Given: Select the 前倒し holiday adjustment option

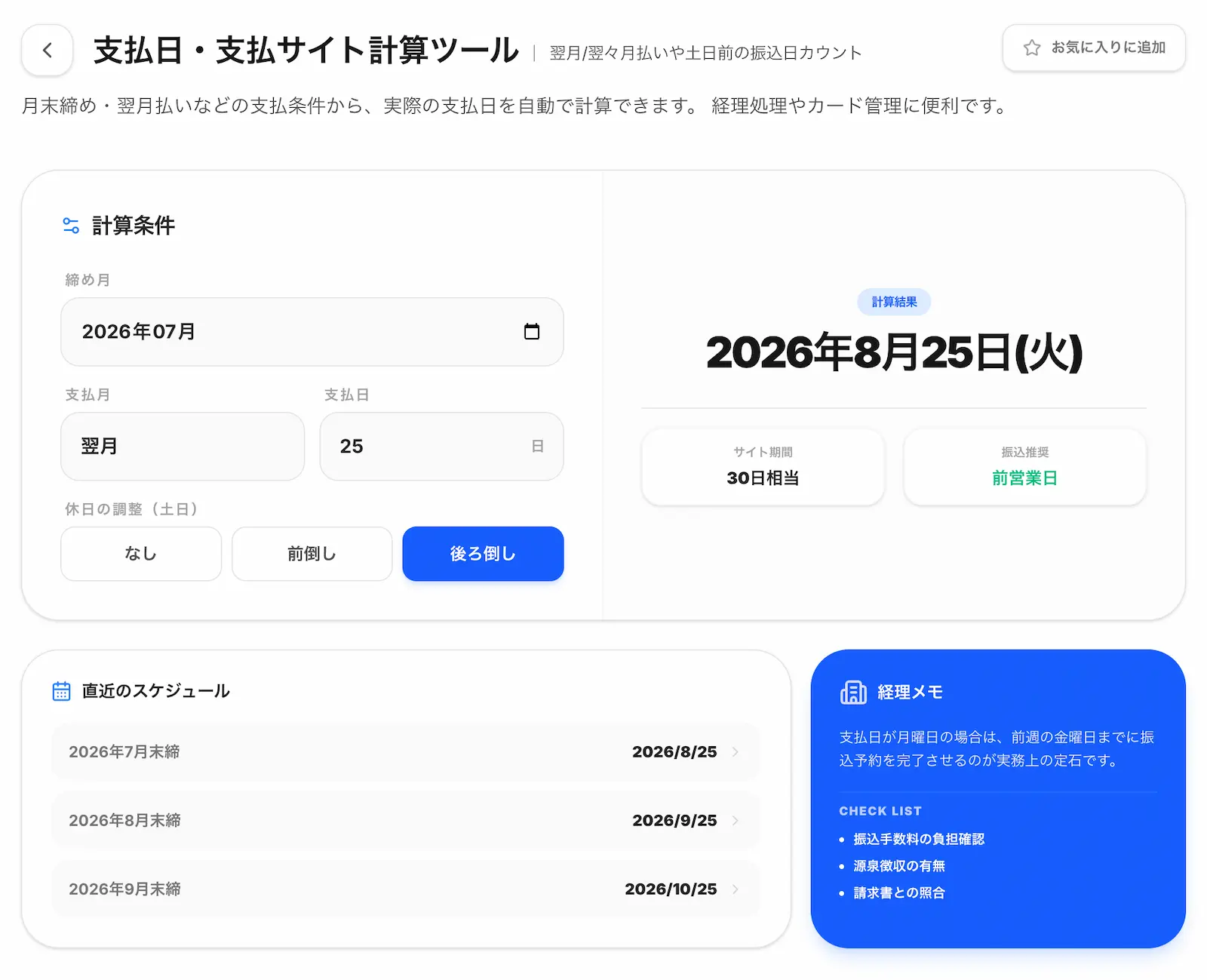Looking at the screenshot, I should (312, 554).
